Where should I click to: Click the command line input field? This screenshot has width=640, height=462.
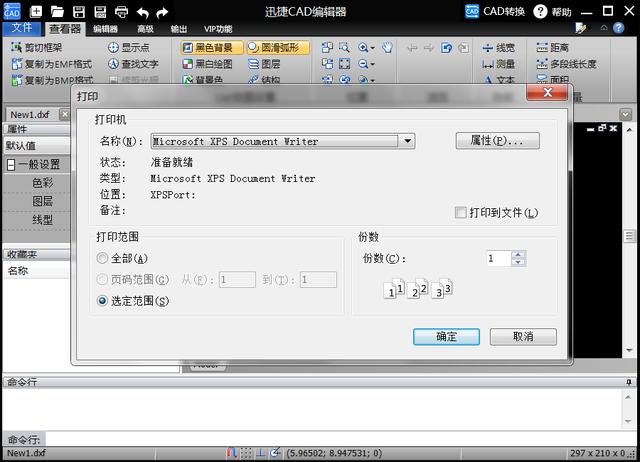point(340,439)
